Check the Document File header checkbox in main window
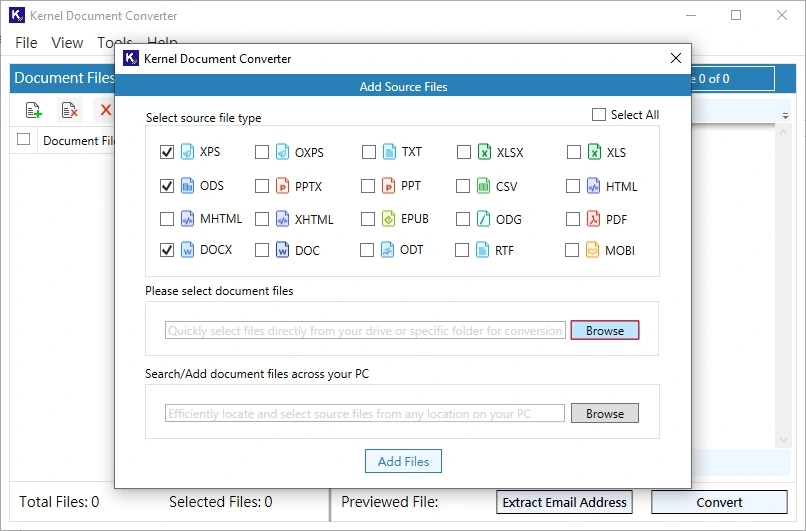806x531 pixels. (x=24, y=139)
